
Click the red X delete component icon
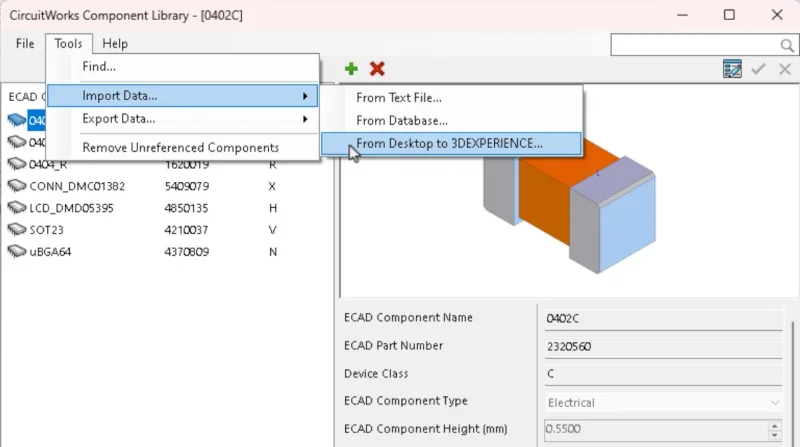pos(377,69)
